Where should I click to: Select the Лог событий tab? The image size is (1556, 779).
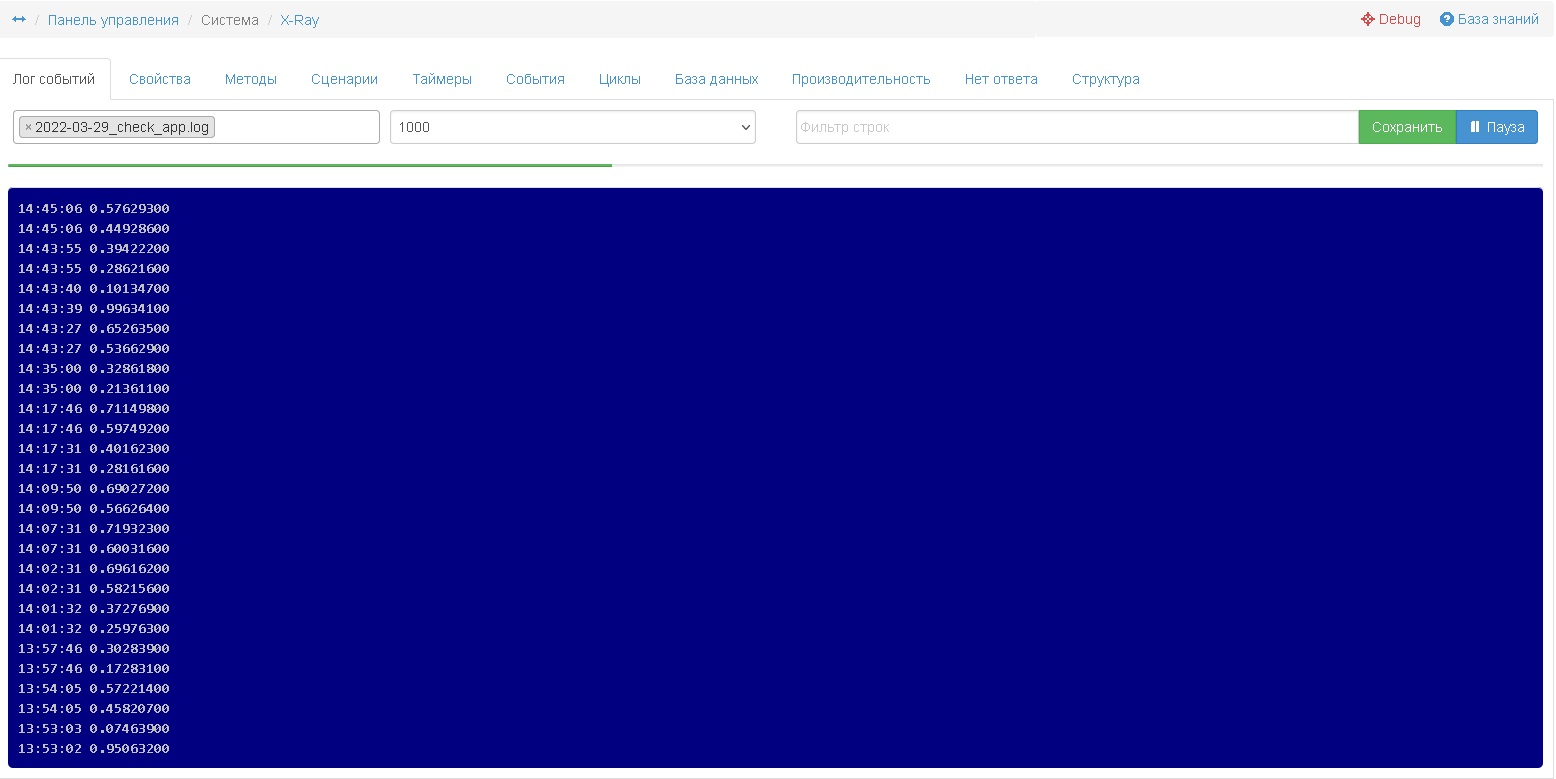(x=54, y=79)
